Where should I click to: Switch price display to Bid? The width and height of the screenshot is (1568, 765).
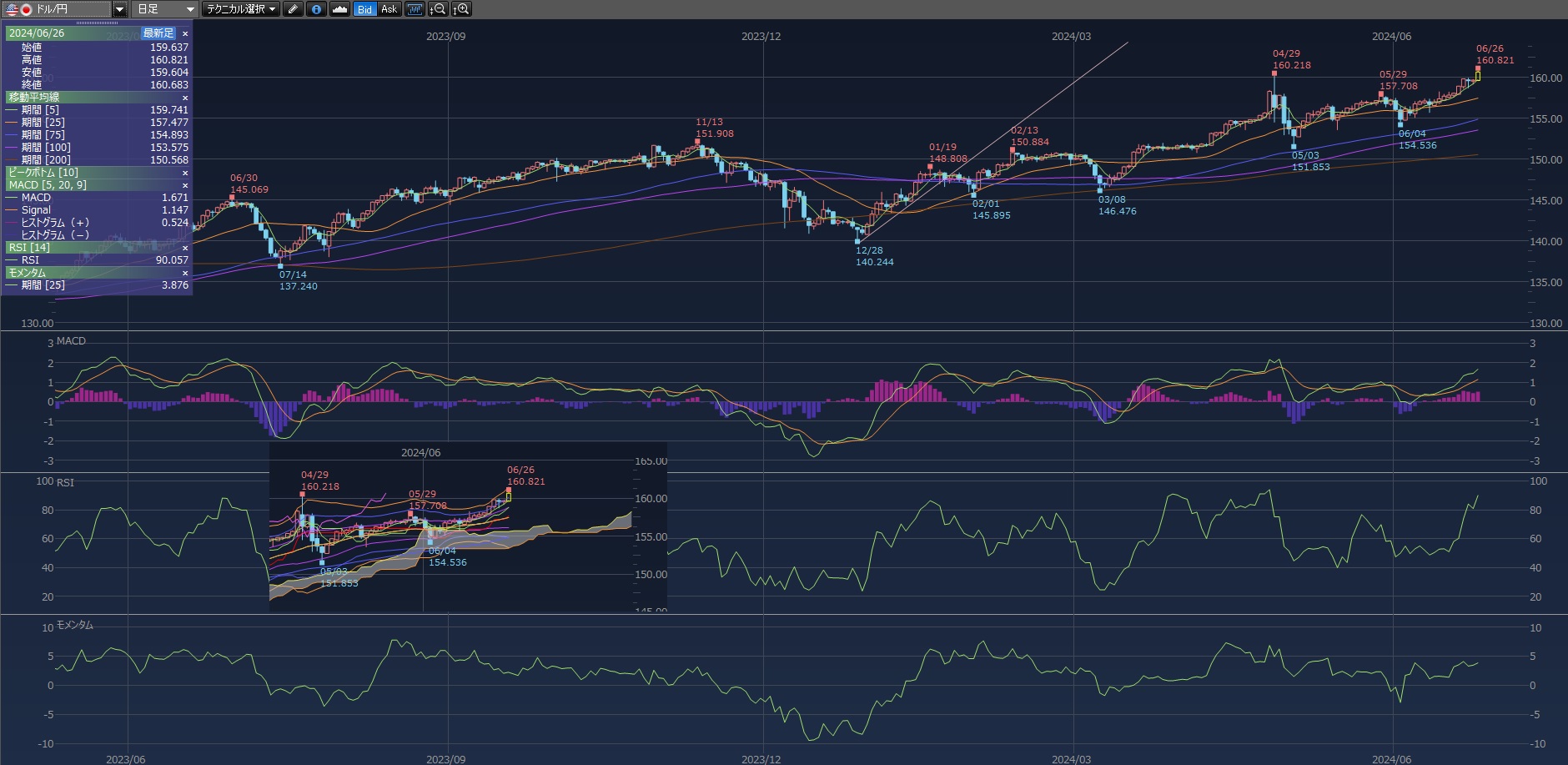click(x=364, y=9)
